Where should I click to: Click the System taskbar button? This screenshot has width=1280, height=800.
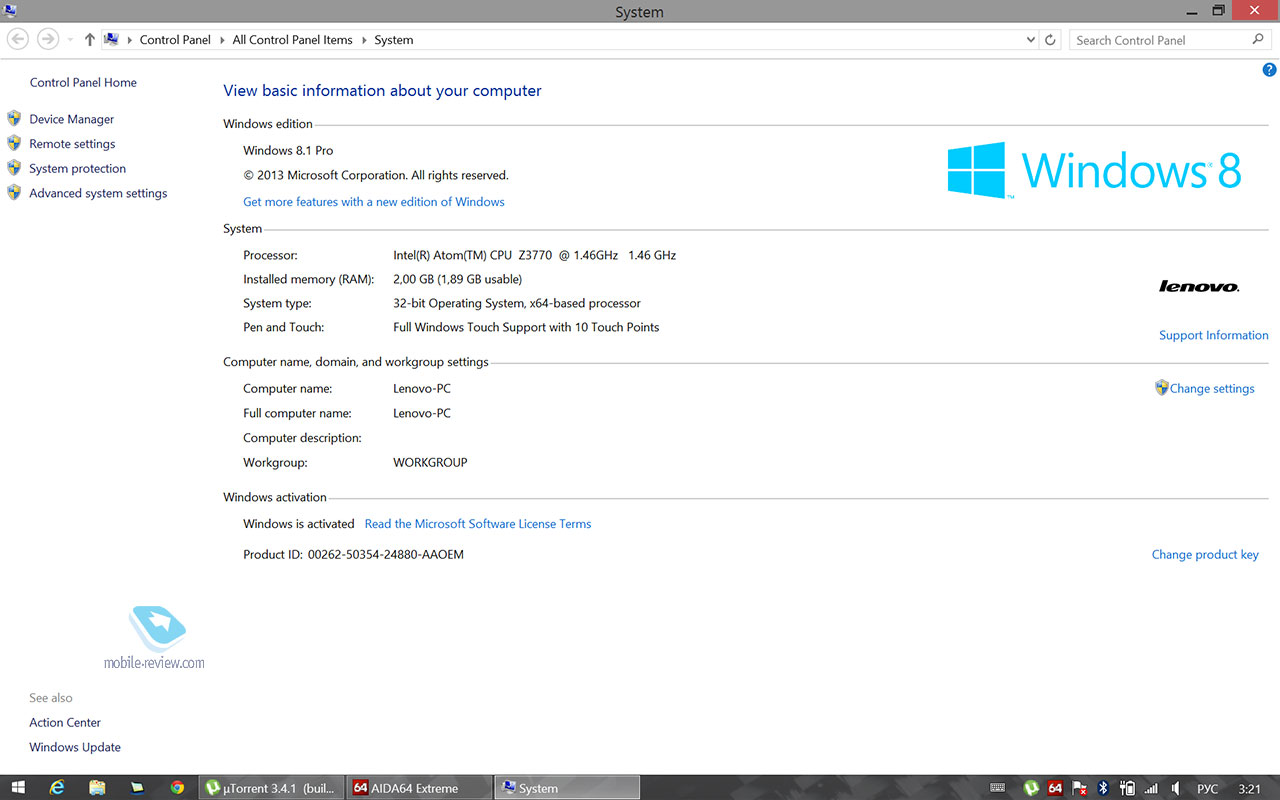[568, 788]
